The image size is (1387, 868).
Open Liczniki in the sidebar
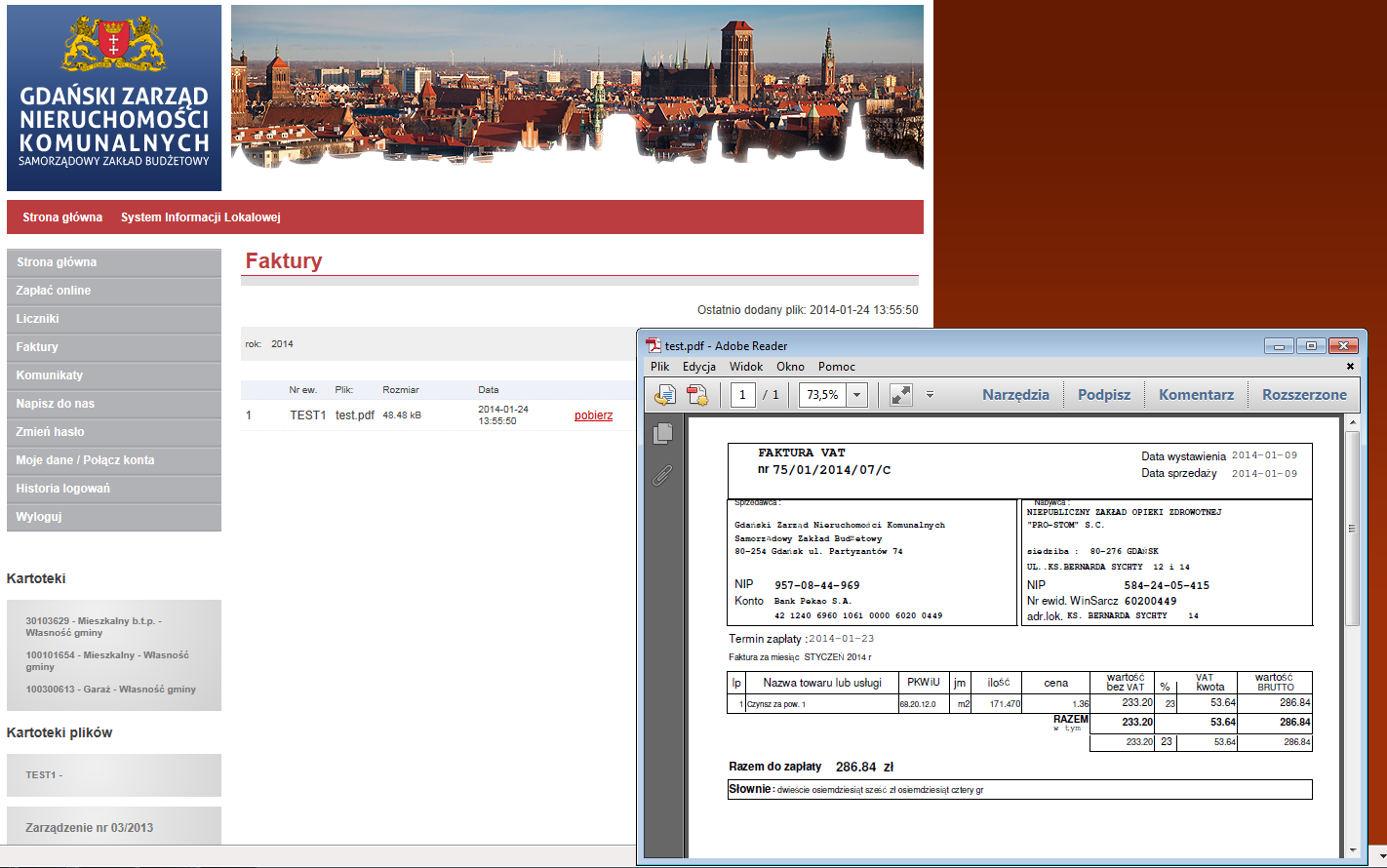pyautogui.click(x=114, y=319)
